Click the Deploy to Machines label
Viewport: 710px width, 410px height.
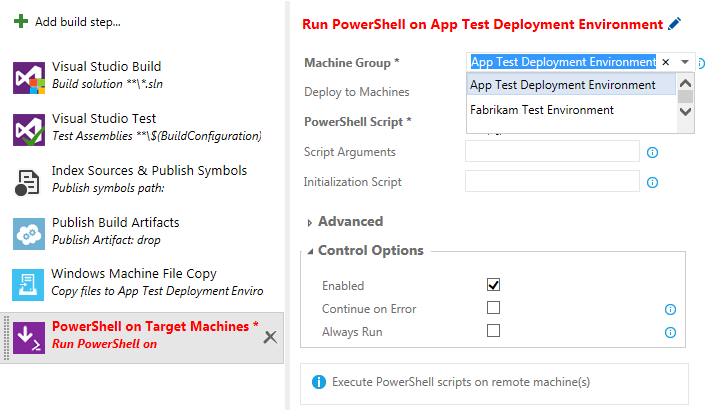click(x=356, y=92)
